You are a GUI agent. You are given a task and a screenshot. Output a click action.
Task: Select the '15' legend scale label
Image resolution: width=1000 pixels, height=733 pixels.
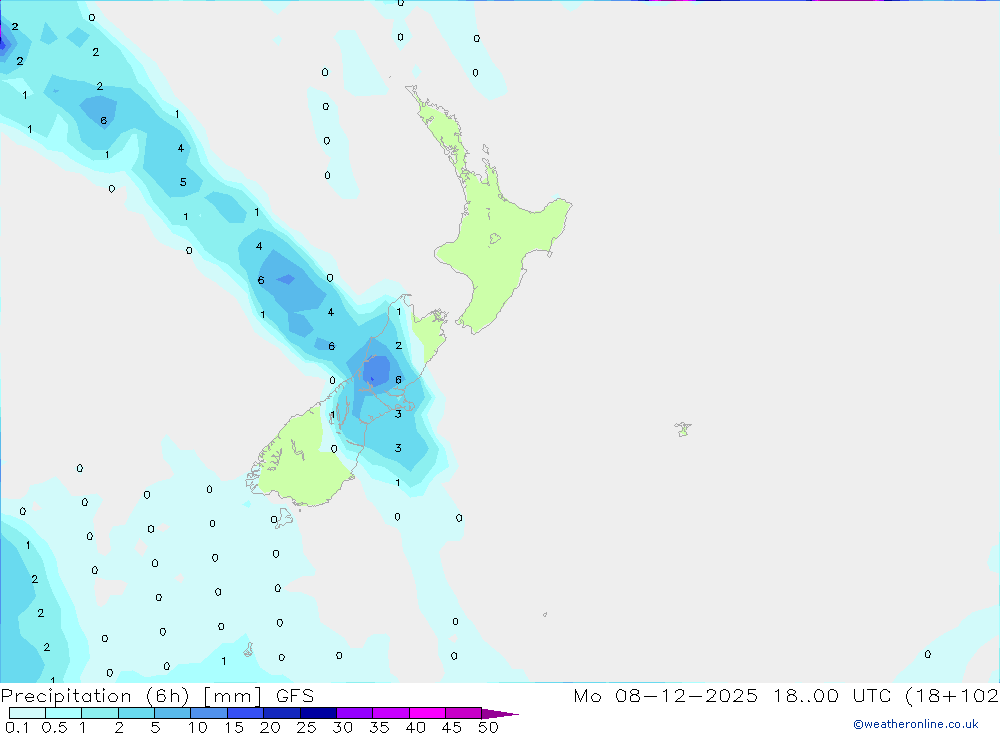click(234, 727)
